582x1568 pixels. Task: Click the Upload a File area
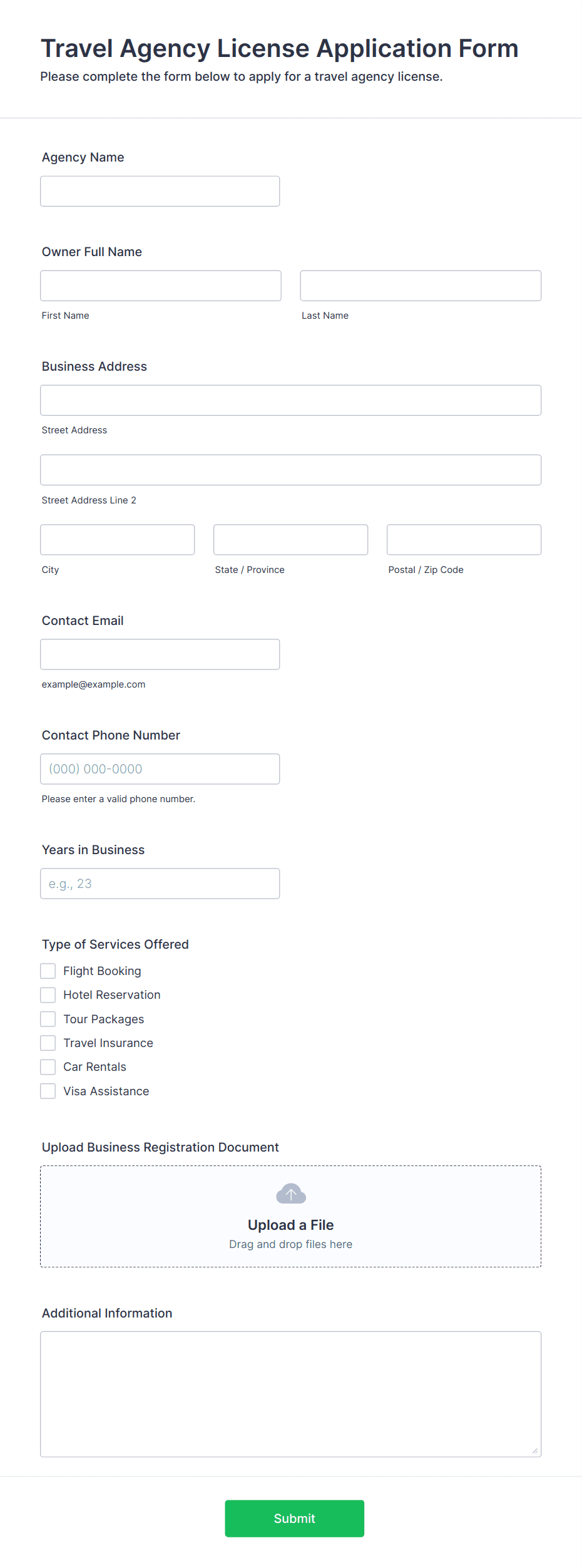pos(291,1216)
